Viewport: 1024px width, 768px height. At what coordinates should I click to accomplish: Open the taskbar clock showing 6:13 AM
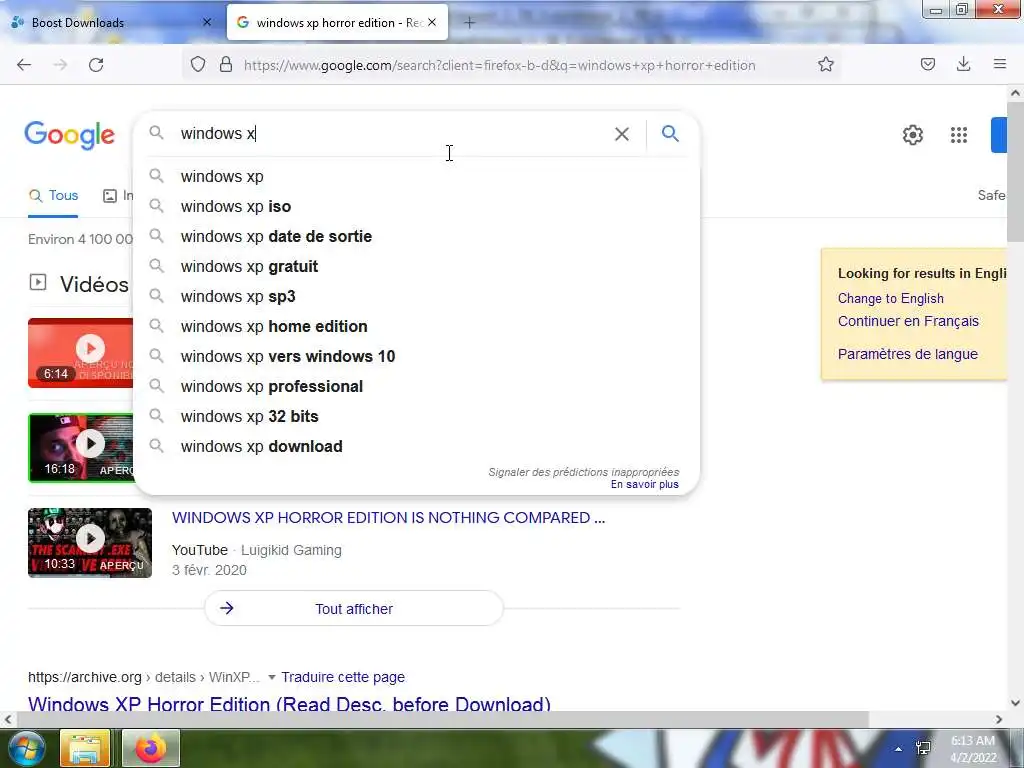coord(973,749)
